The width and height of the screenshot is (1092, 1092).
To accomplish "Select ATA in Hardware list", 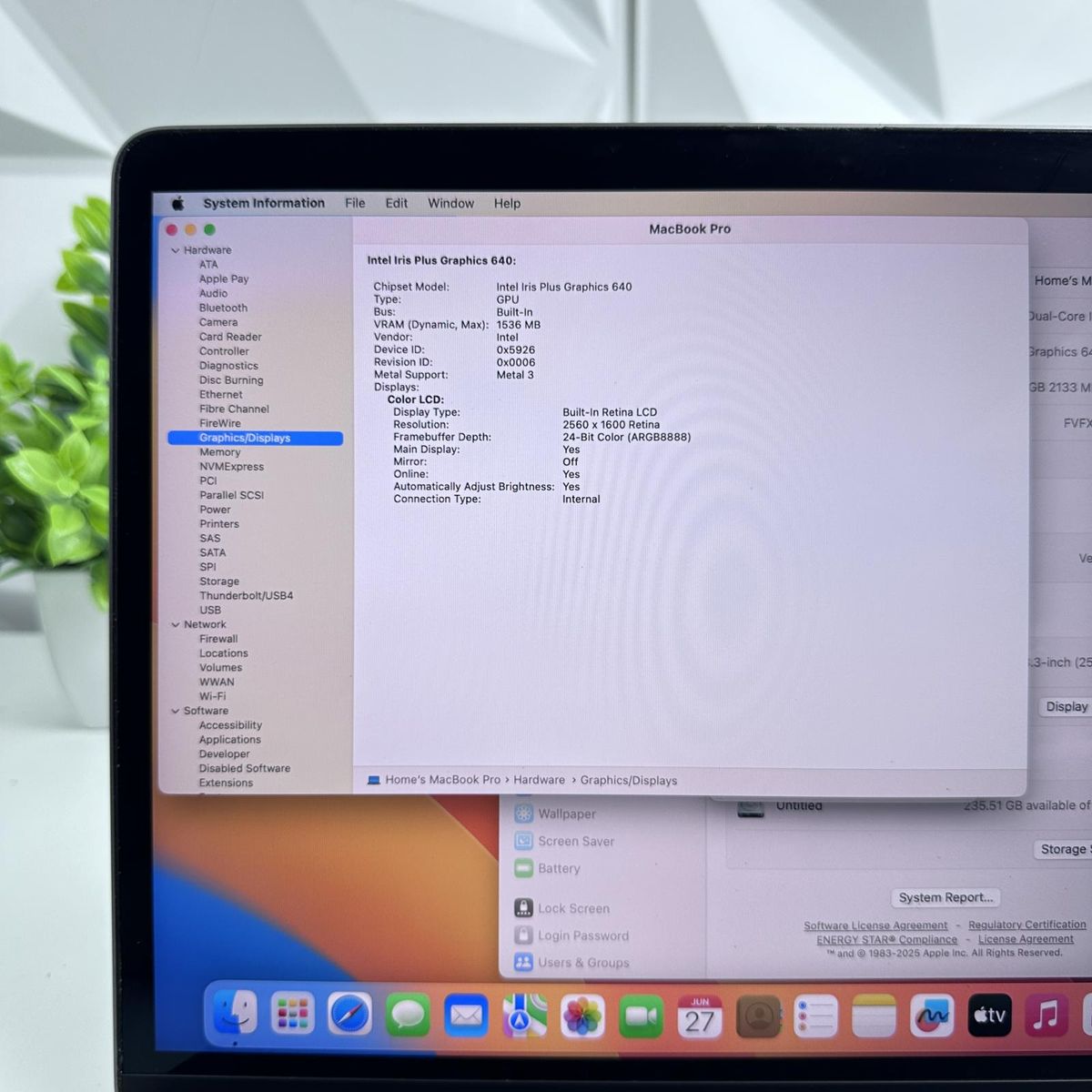I will pyautogui.click(x=208, y=265).
